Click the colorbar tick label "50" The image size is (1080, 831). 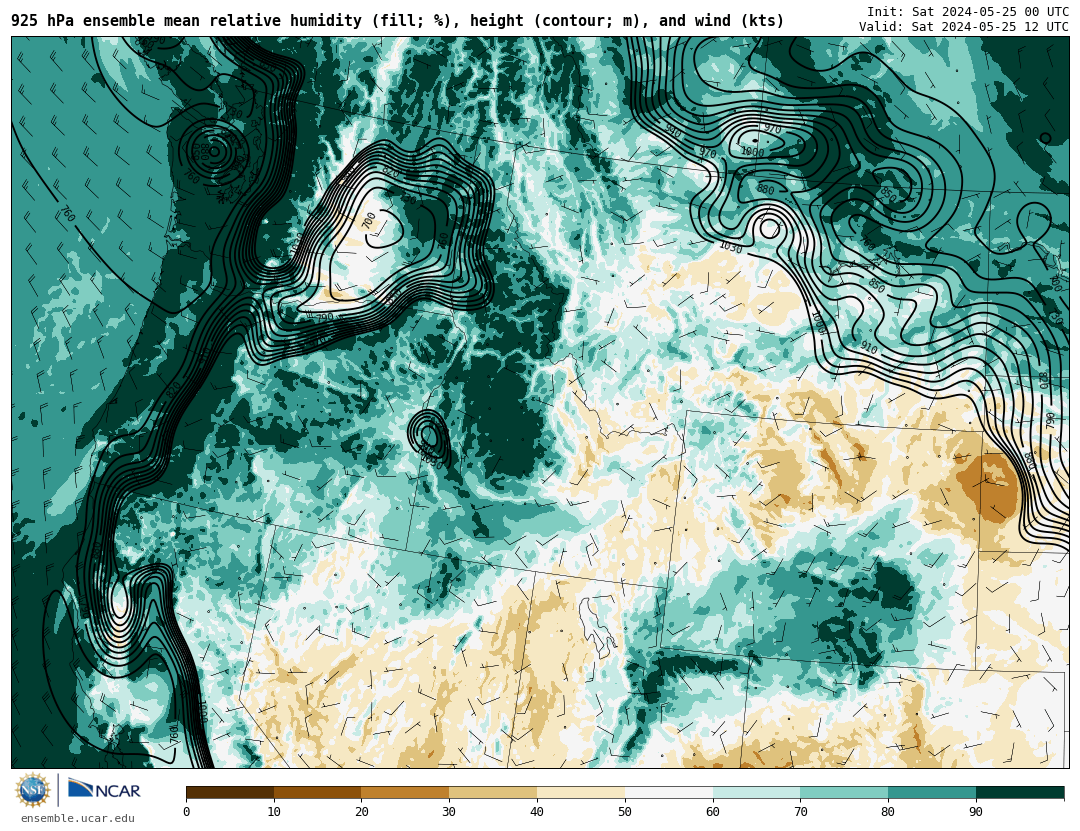(625, 812)
